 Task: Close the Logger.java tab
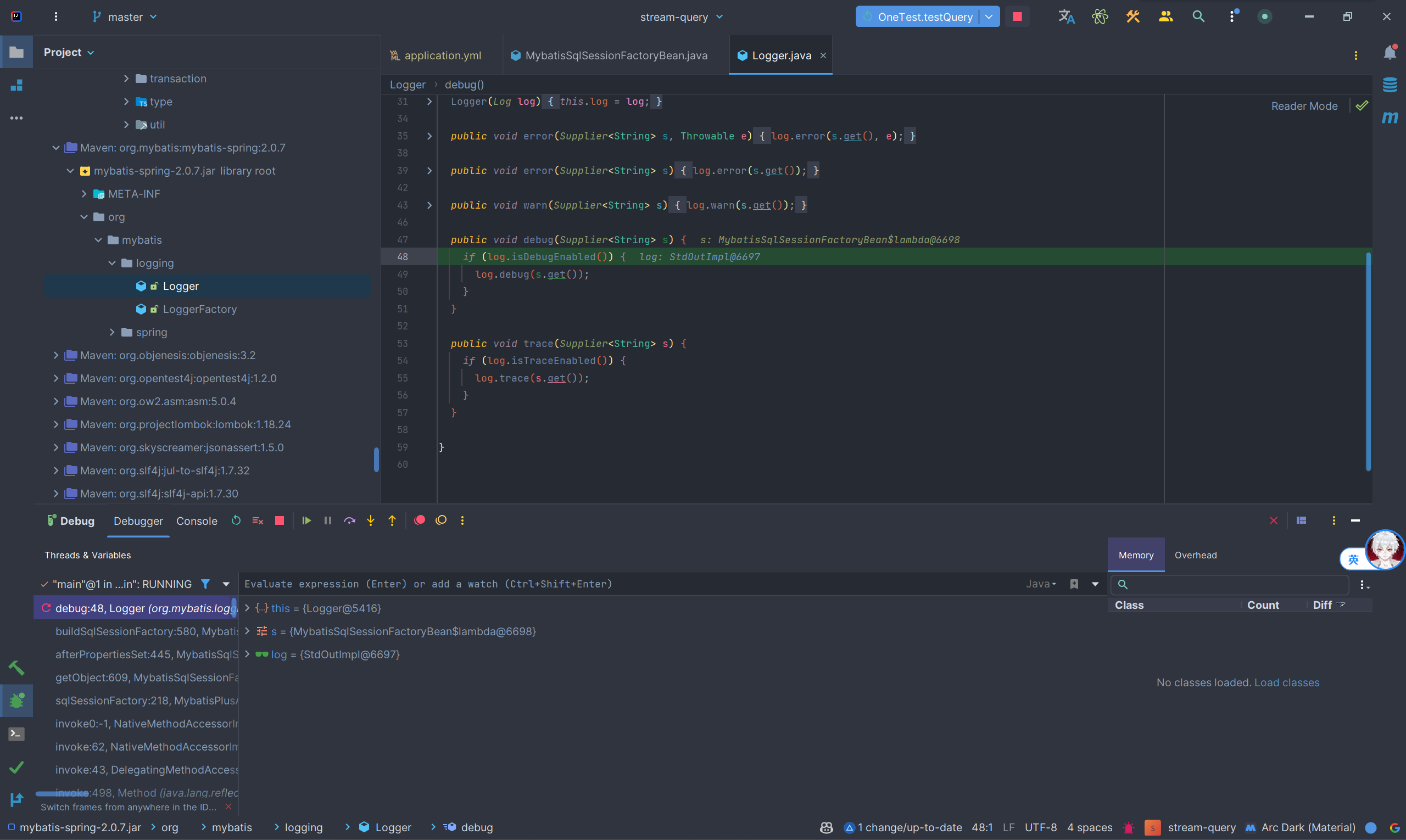tap(823, 55)
